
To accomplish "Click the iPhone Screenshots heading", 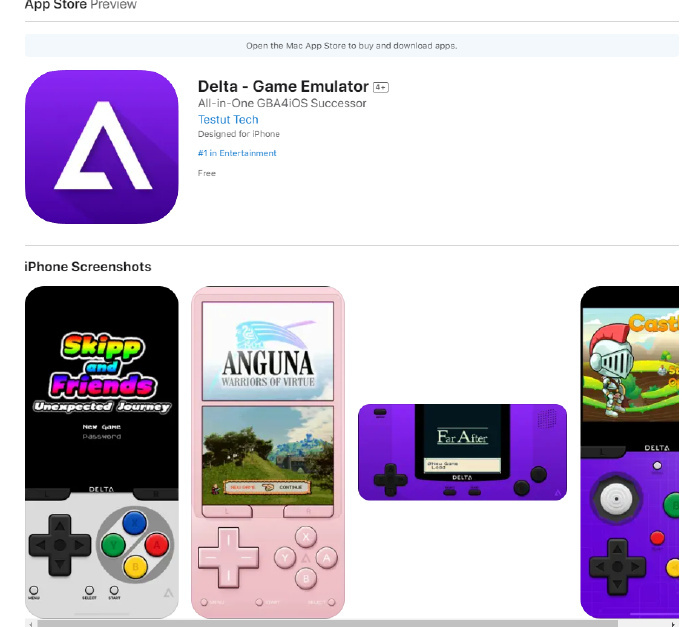I will click(88, 267).
